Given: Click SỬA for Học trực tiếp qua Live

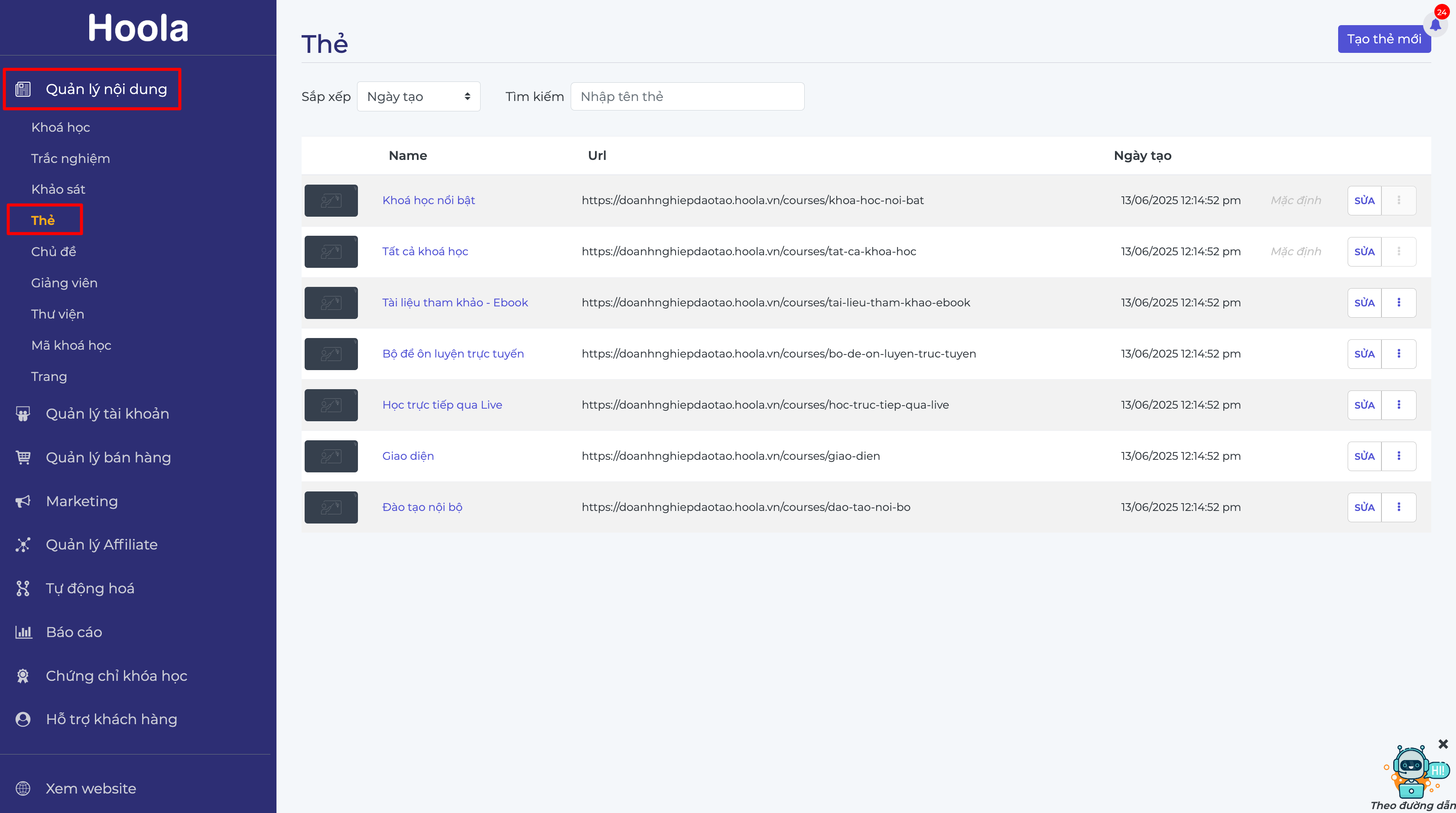Looking at the screenshot, I should click(1364, 405).
